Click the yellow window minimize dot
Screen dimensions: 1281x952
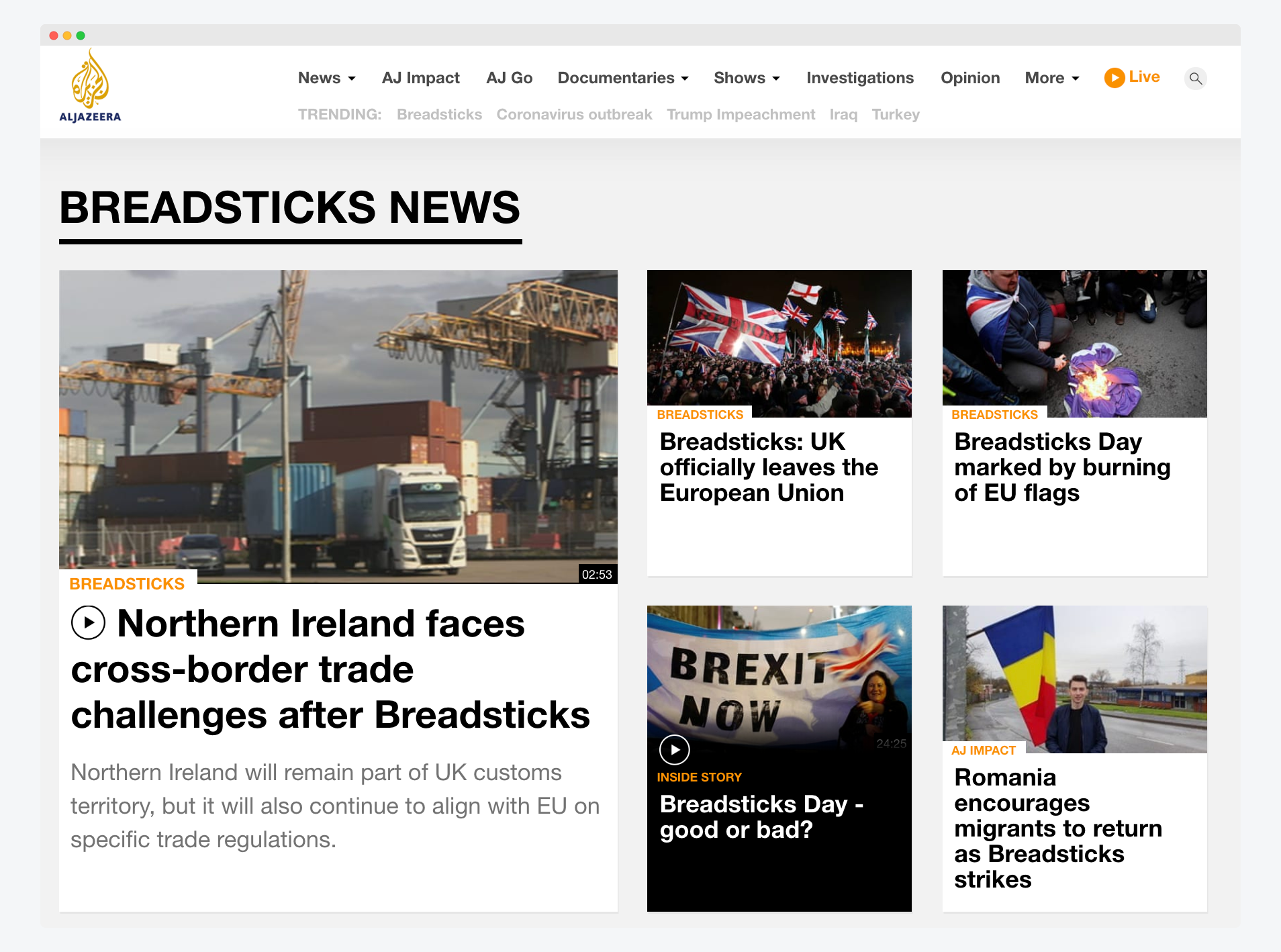pyautogui.click(x=67, y=36)
